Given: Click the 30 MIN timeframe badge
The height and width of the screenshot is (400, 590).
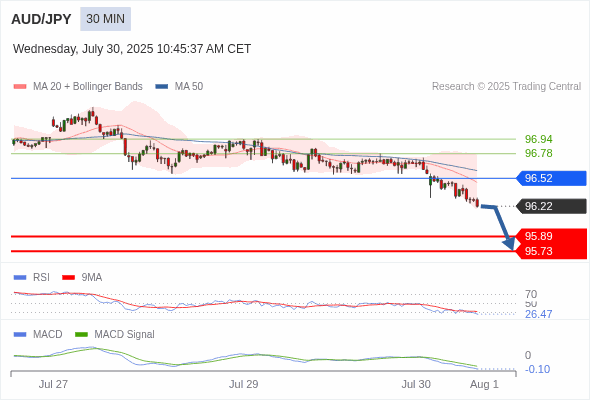Looking at the screenshot, I should click(x=105, y=19).
